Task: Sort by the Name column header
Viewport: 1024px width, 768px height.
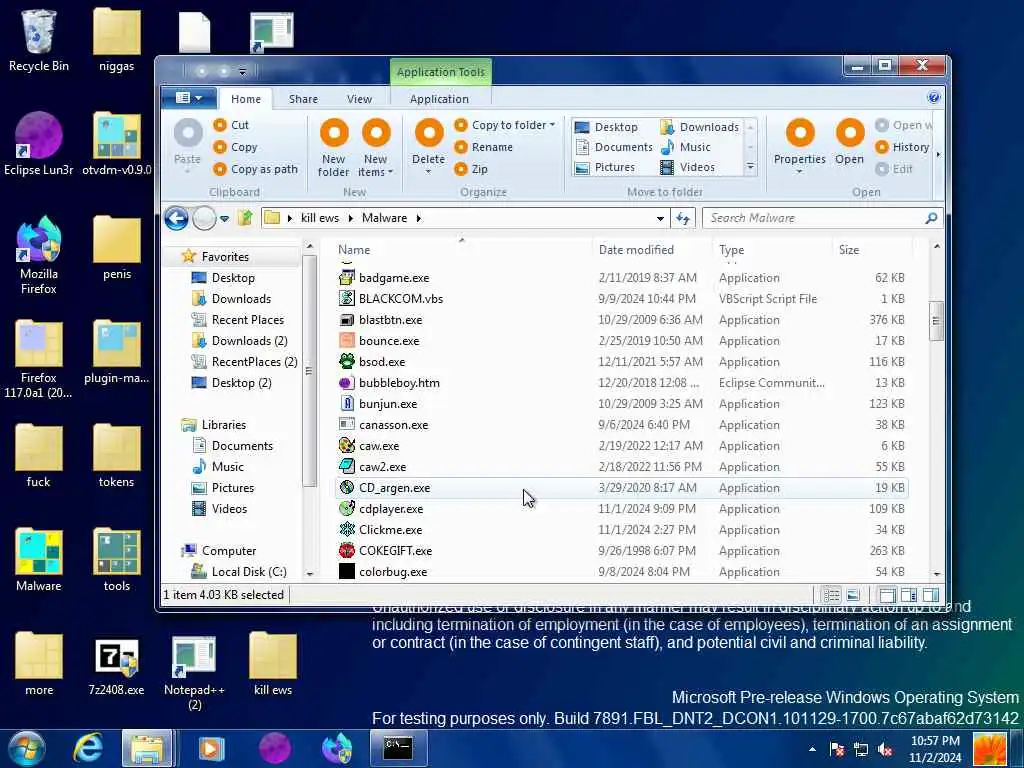Action: point(463,249)
